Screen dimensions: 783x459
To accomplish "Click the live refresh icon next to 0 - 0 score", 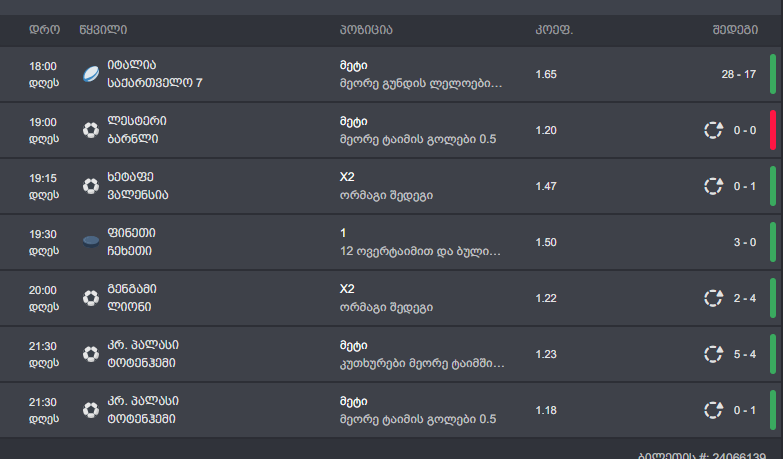I will coord(714,130).
